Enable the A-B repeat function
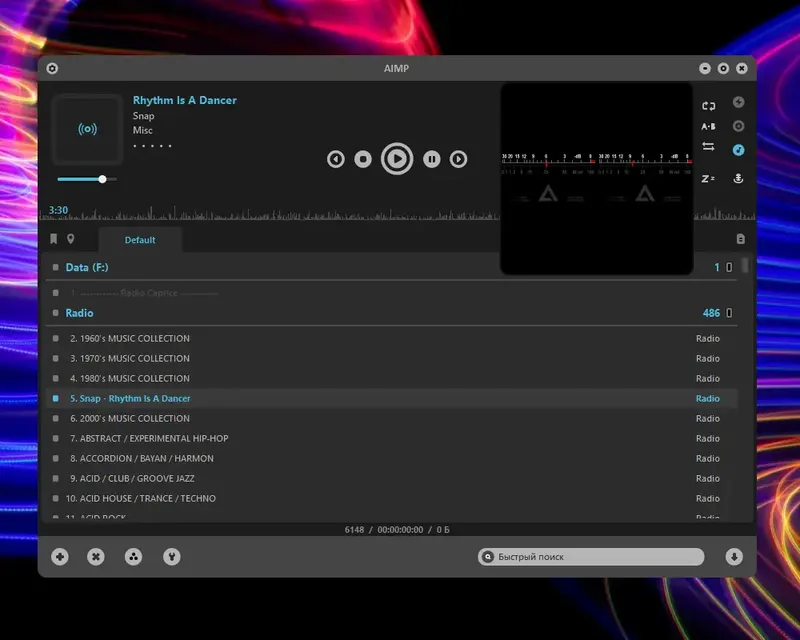The image size is (800, 640). [710, 126]
